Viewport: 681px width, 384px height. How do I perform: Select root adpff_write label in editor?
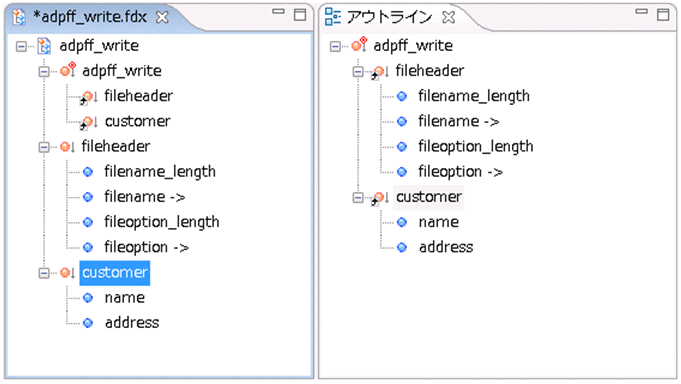[99, 46]
